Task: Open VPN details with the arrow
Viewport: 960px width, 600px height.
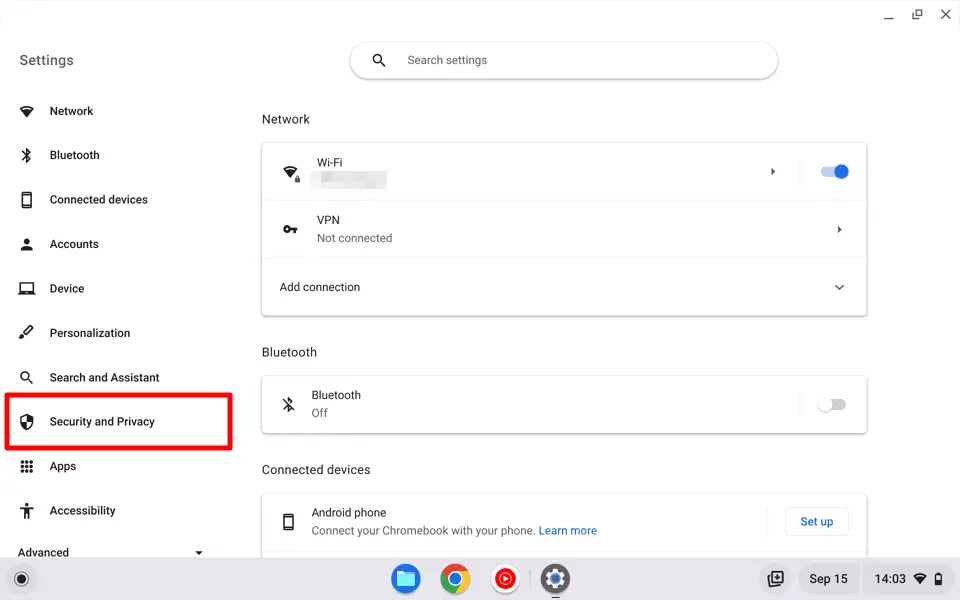Action: coord(839,229)
